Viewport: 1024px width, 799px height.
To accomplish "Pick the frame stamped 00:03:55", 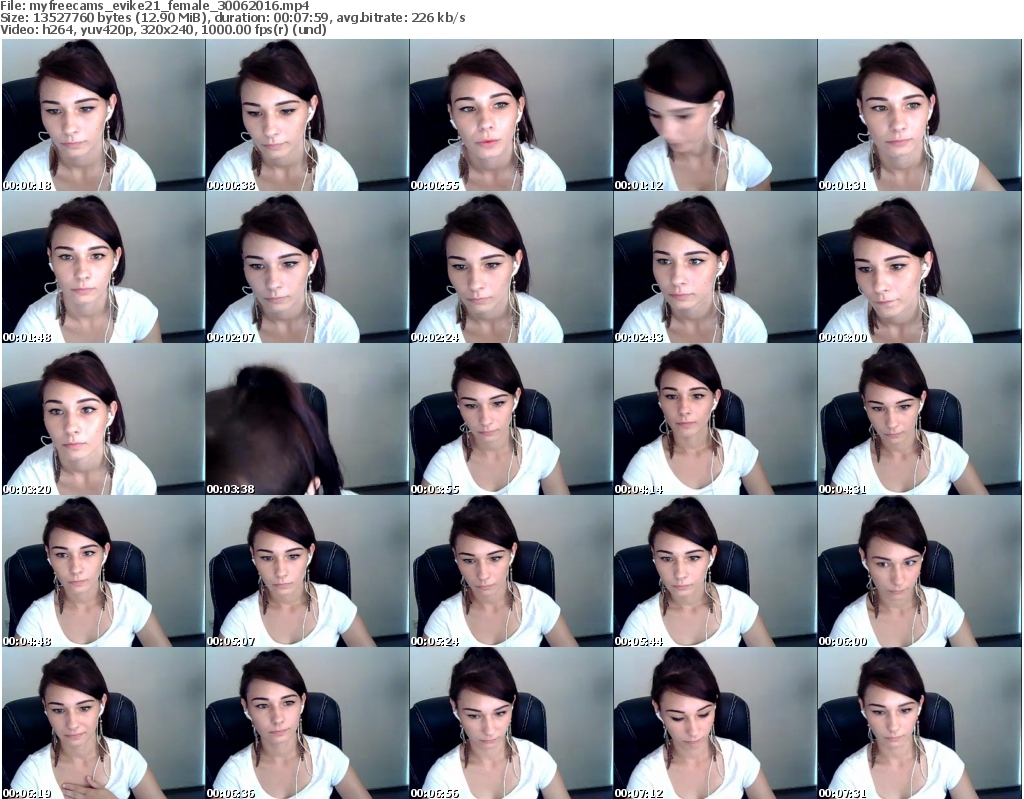I will point(511,419).
